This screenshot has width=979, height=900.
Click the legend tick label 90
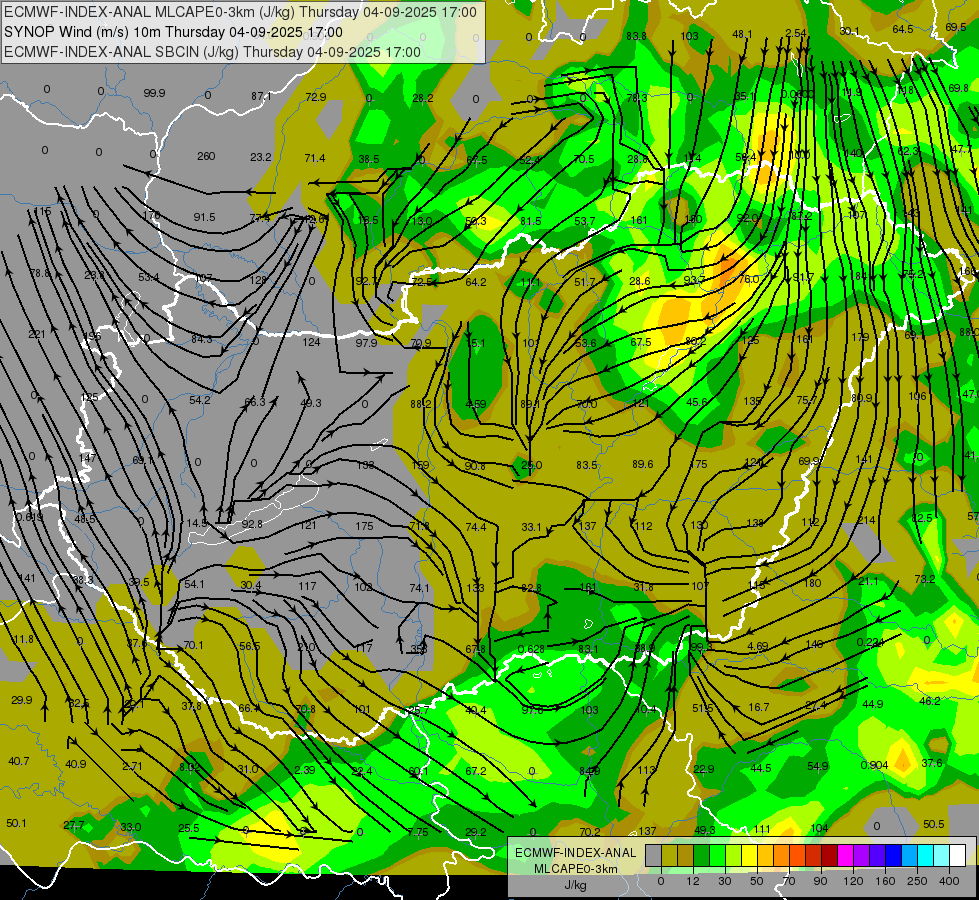click(x=820, y=881)
